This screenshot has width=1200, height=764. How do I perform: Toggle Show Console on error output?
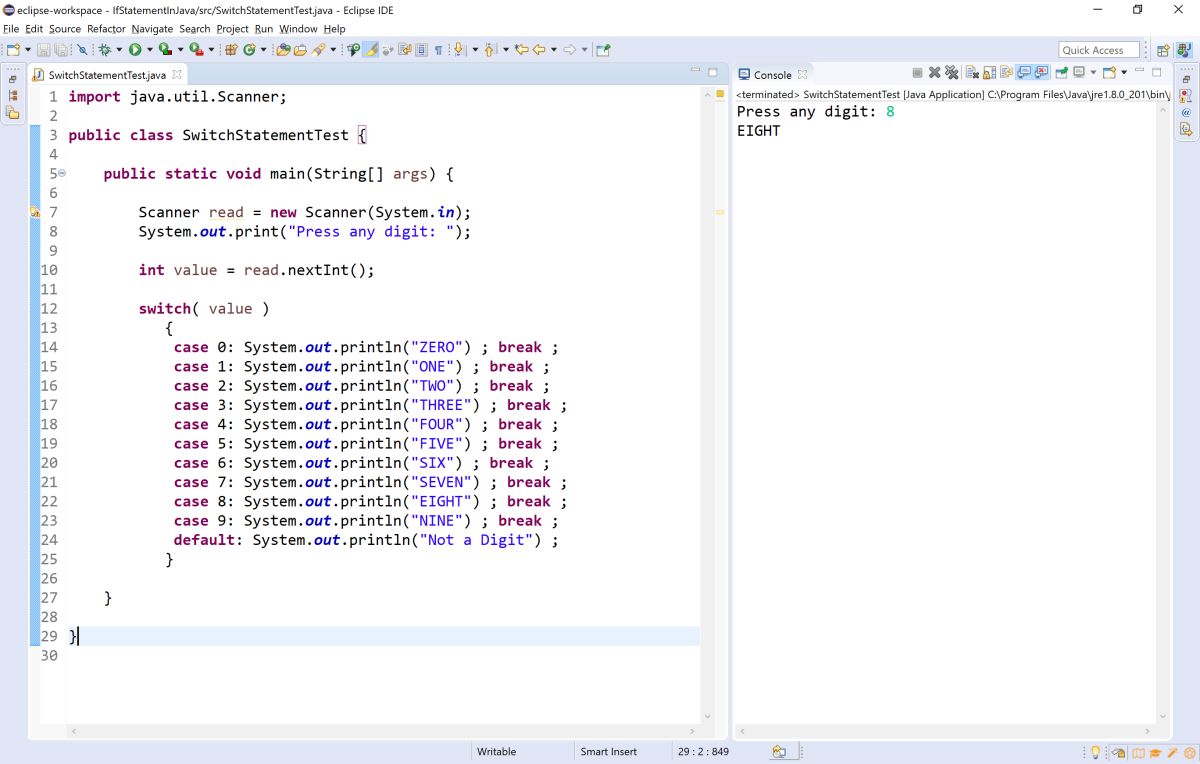[1041, 72]
